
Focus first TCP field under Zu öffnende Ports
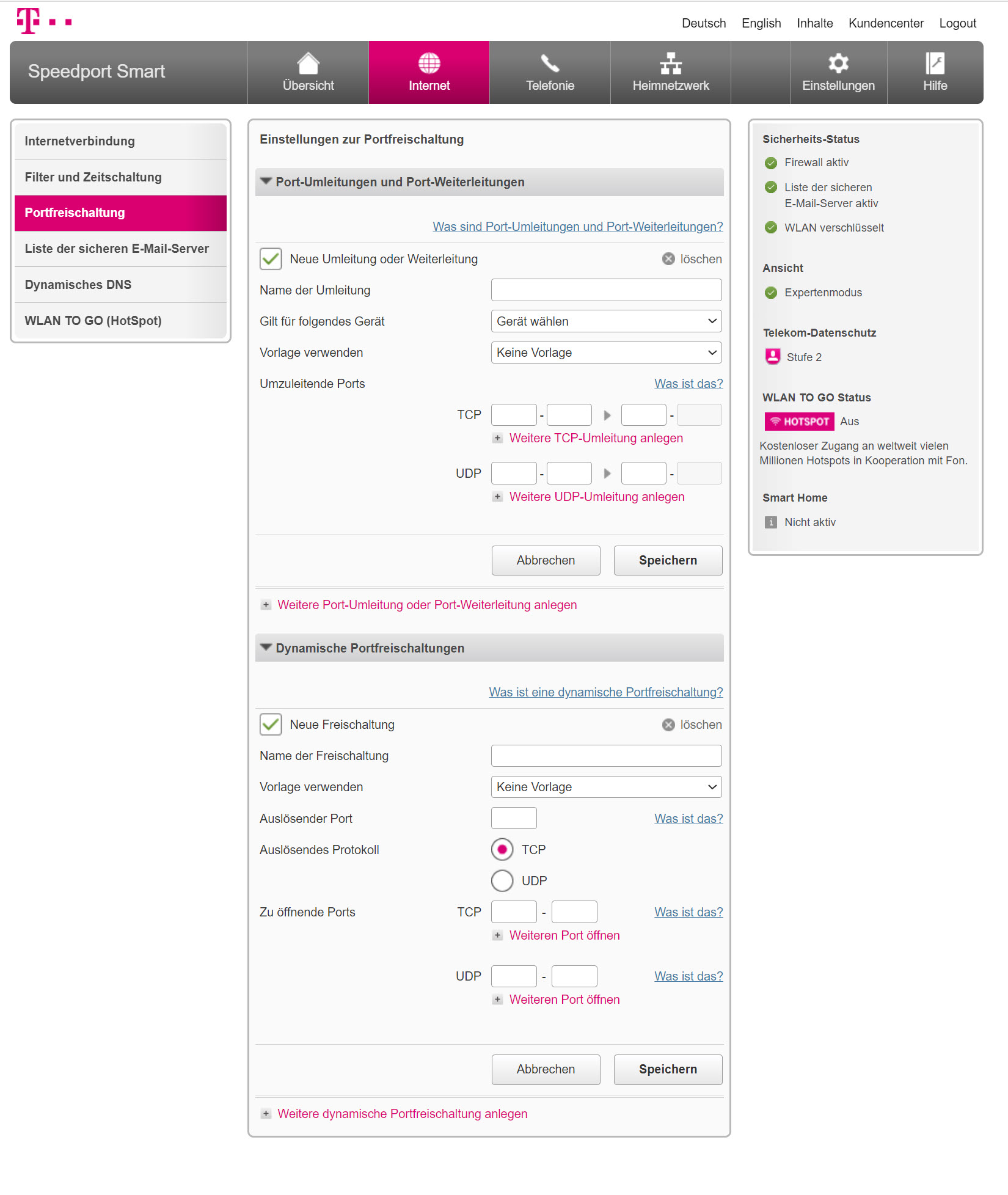pyautogui.click(x=514, y=912)
